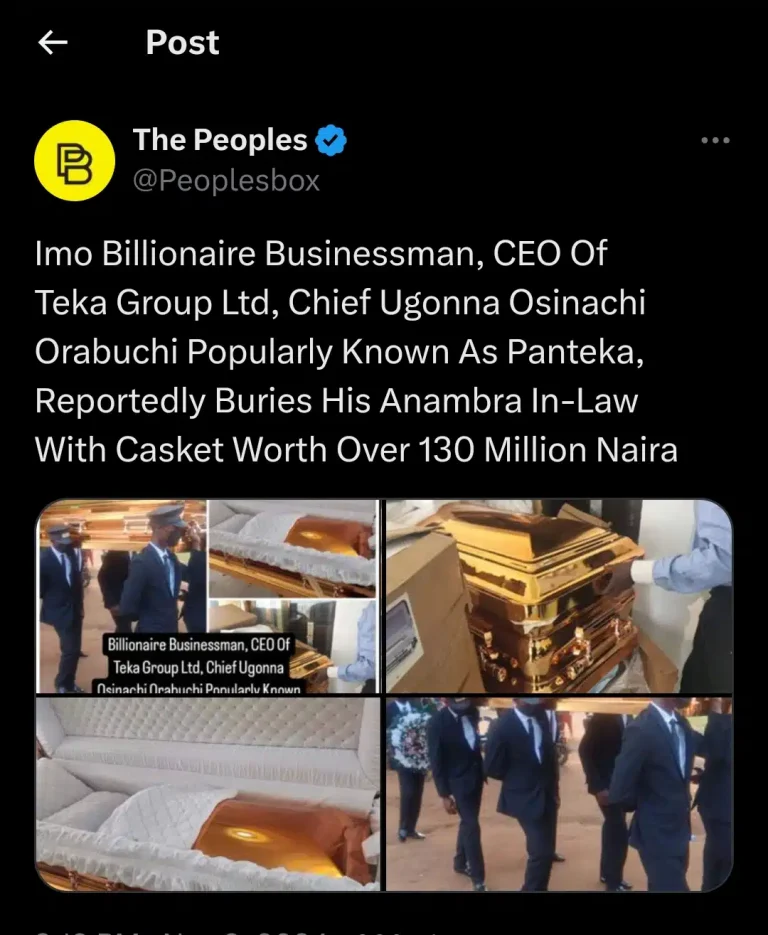Tap the blue verified badge

click(x=332, y=141)
